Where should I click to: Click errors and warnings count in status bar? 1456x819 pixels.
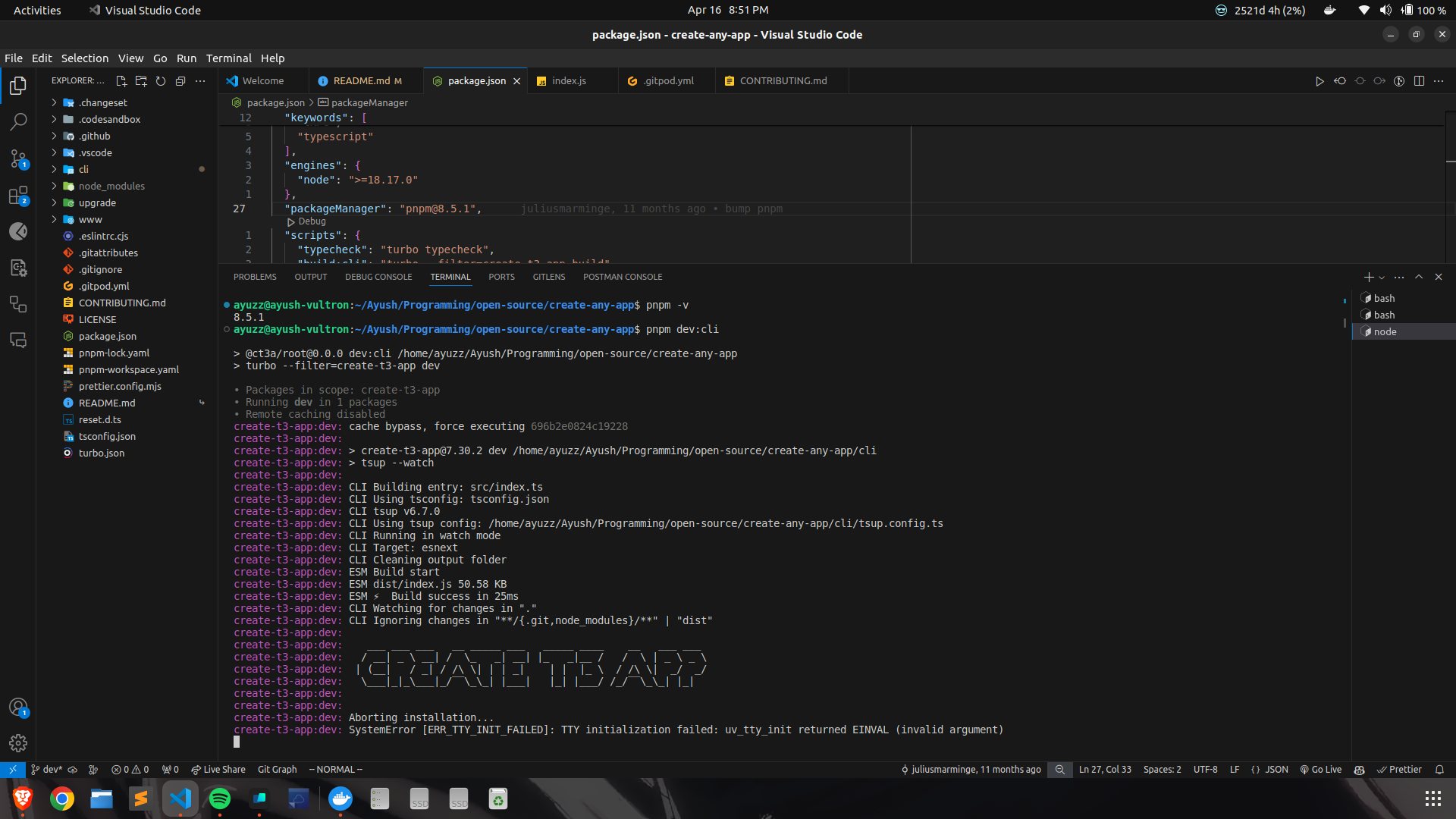[x=130, y=769]
